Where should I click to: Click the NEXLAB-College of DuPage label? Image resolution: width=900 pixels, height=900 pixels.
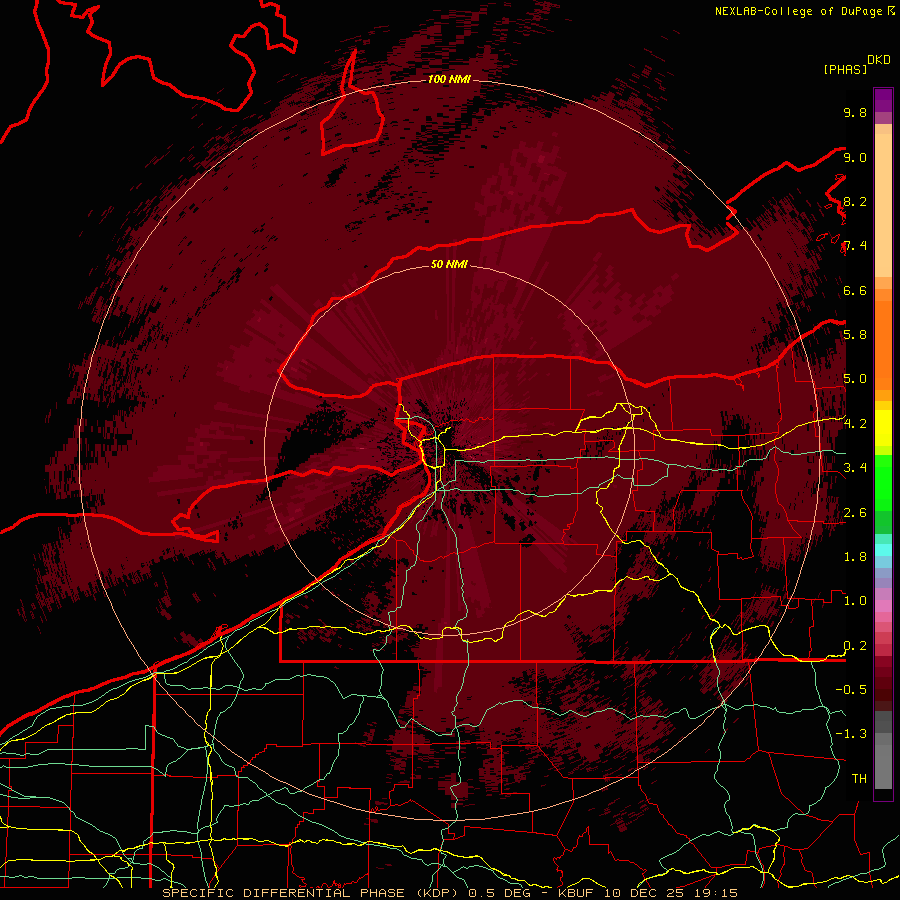pyautogui.click(x=798, y=11)
